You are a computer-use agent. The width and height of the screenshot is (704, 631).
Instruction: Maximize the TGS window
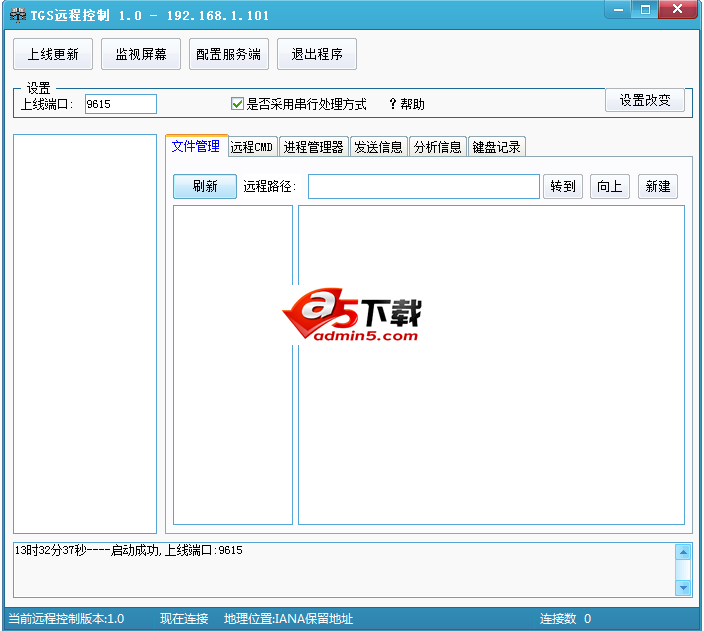click(x=645, y=9)
